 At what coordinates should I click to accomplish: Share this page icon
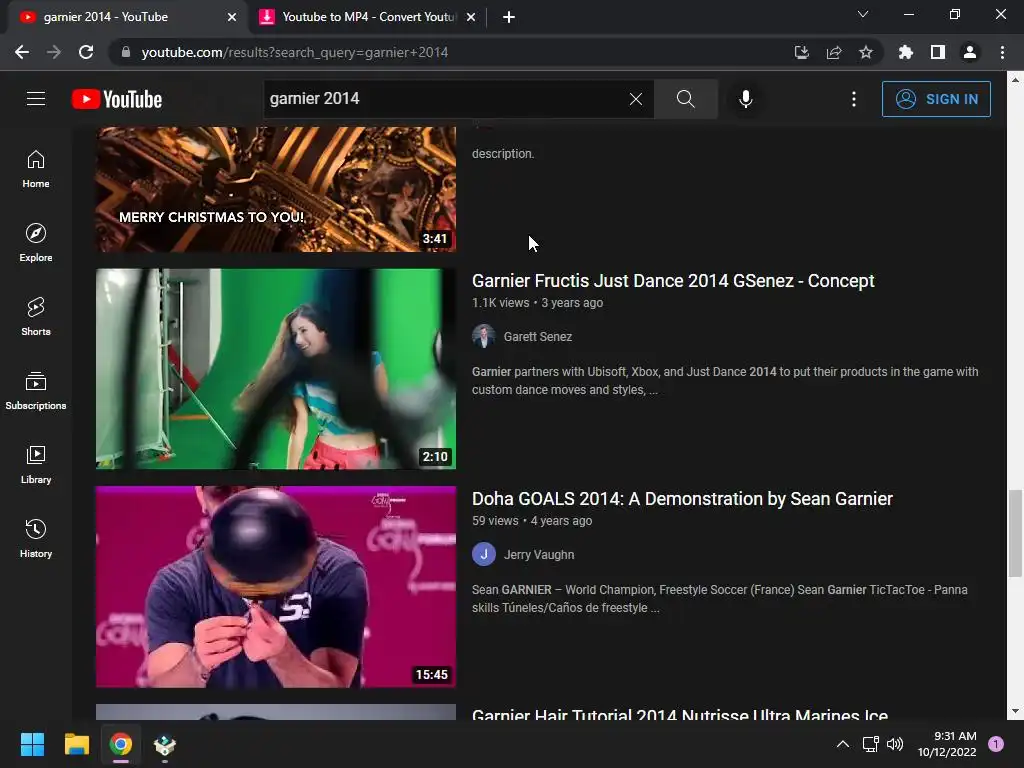(x=834, y=52)
